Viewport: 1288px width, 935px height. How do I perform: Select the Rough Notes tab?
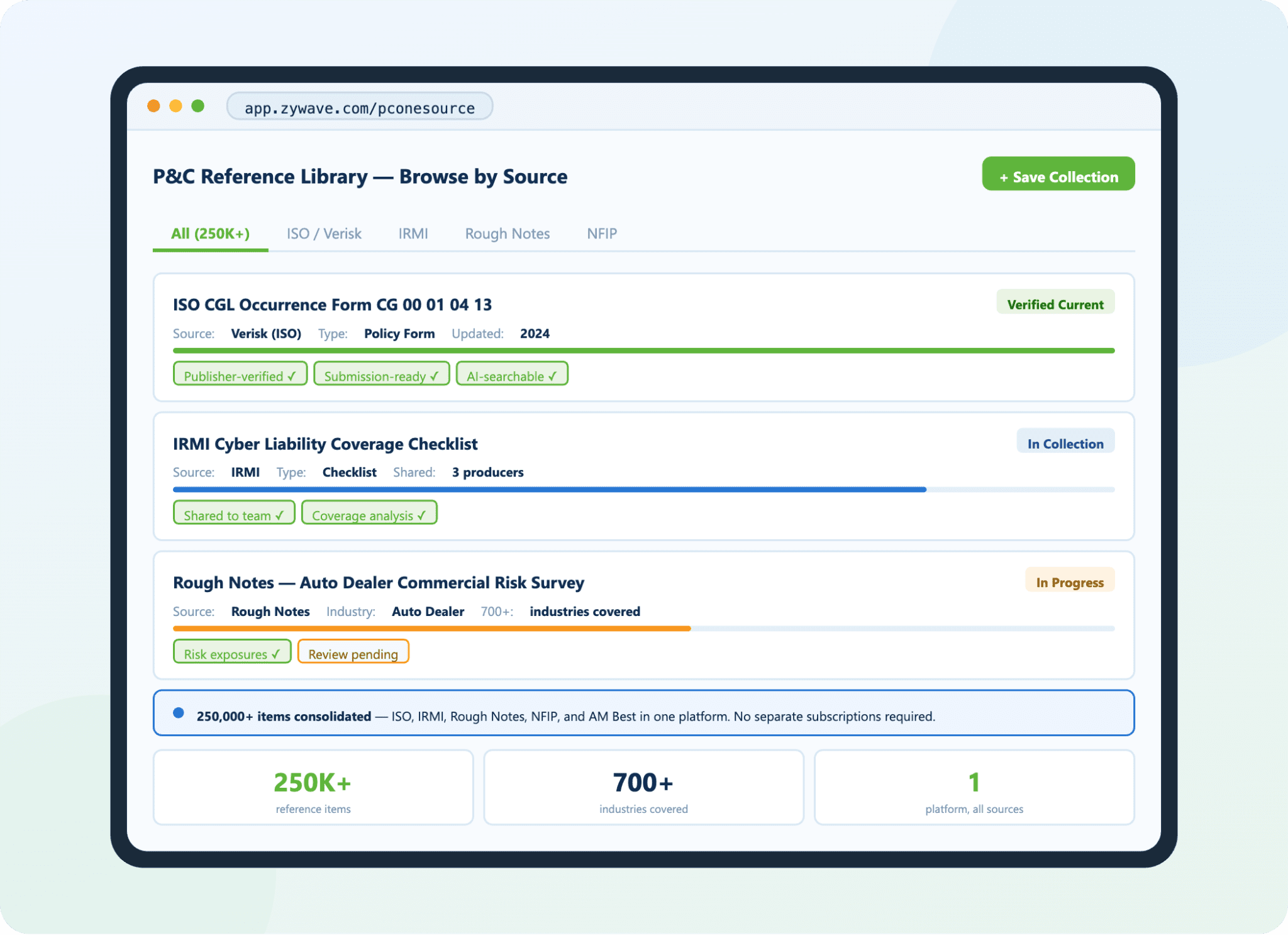tap(507, 234)
